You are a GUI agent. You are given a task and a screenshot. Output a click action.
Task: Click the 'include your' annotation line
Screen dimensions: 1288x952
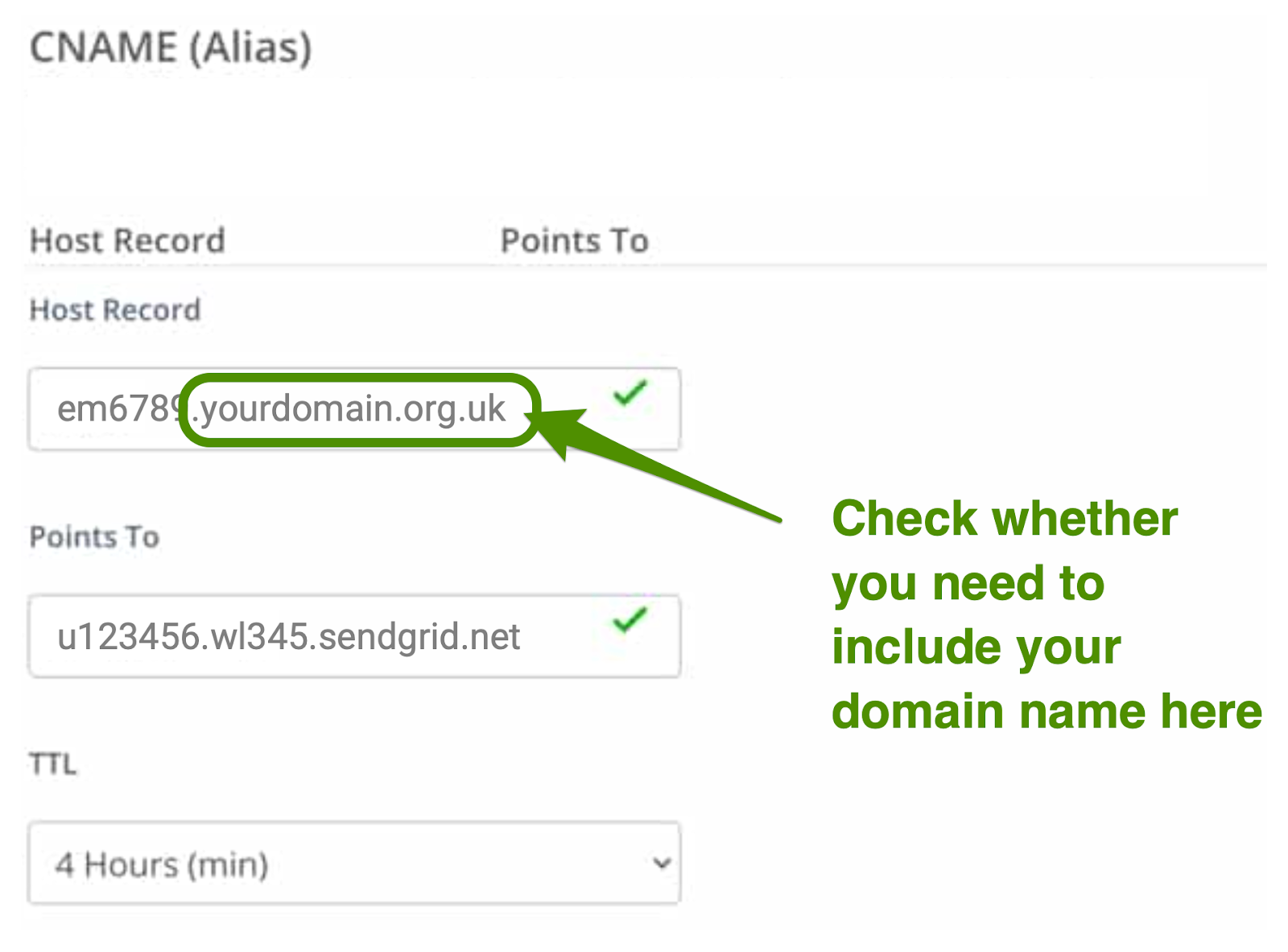coord(976,647)
